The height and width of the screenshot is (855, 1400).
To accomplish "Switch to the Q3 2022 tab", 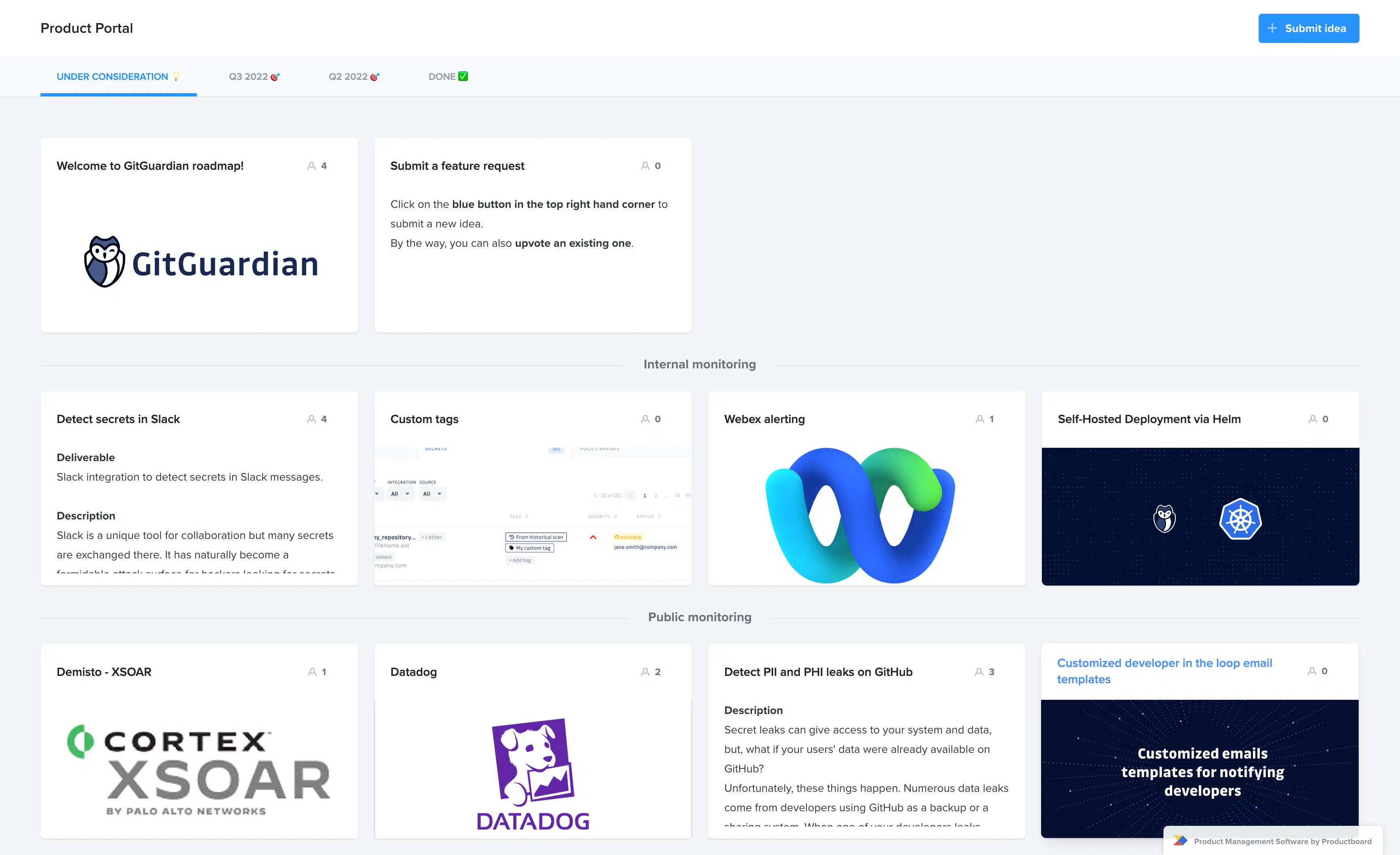I will [x=254, y=77].
